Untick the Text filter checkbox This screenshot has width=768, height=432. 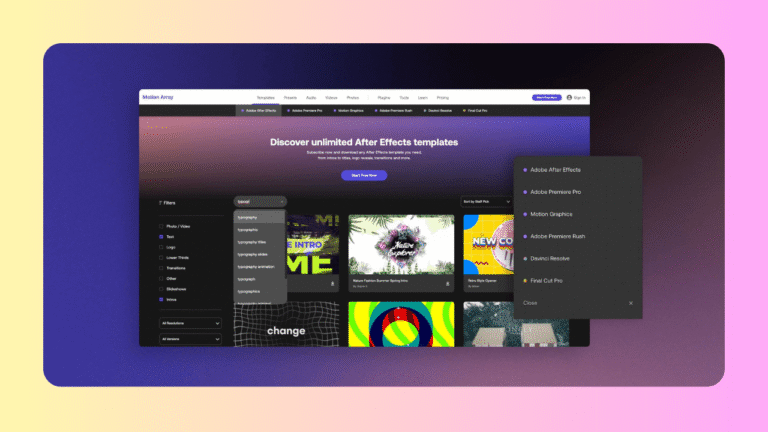[161, 237]
